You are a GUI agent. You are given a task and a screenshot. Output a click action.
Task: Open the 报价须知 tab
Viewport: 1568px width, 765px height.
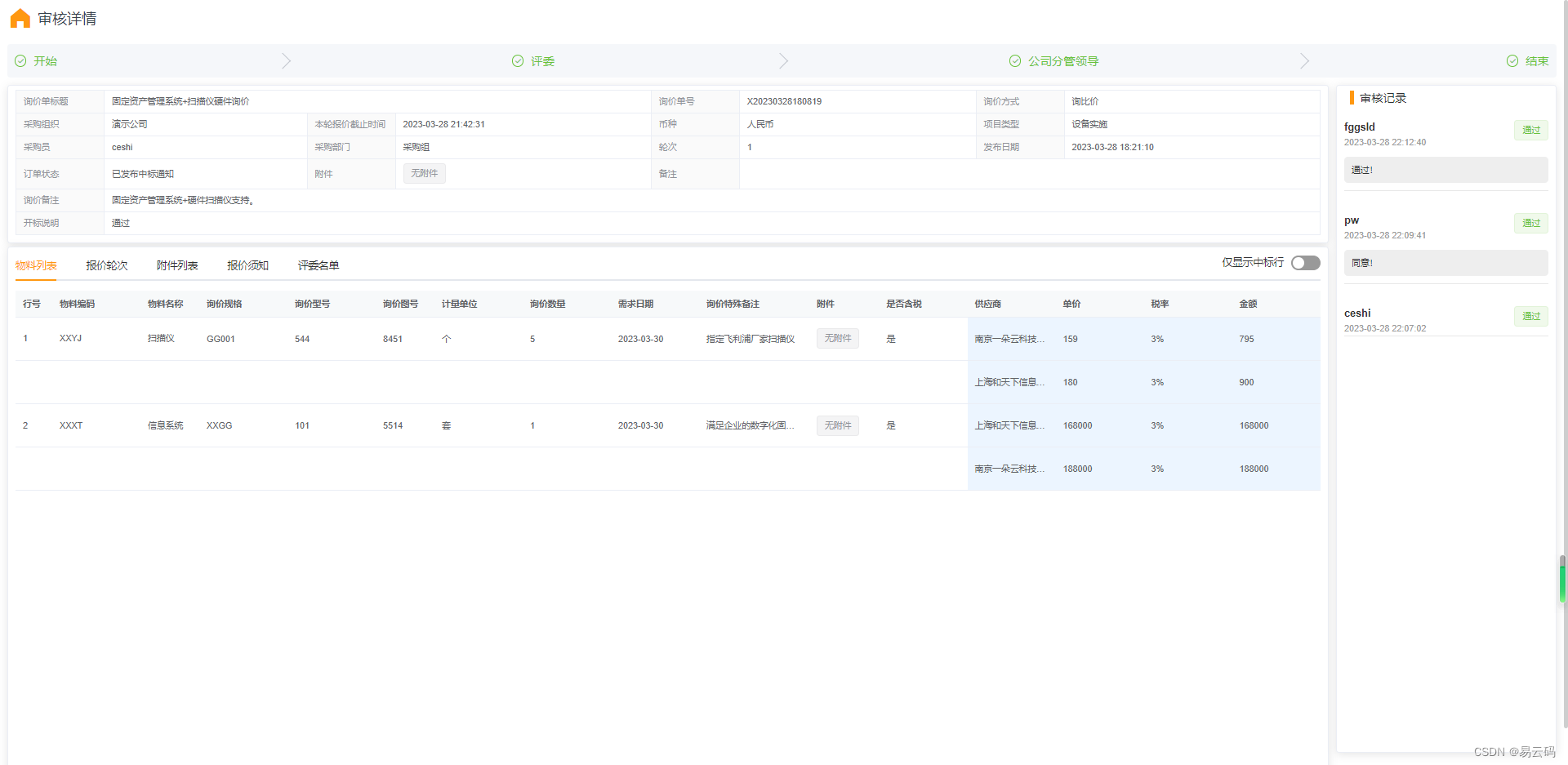click(x=247, y=265)
